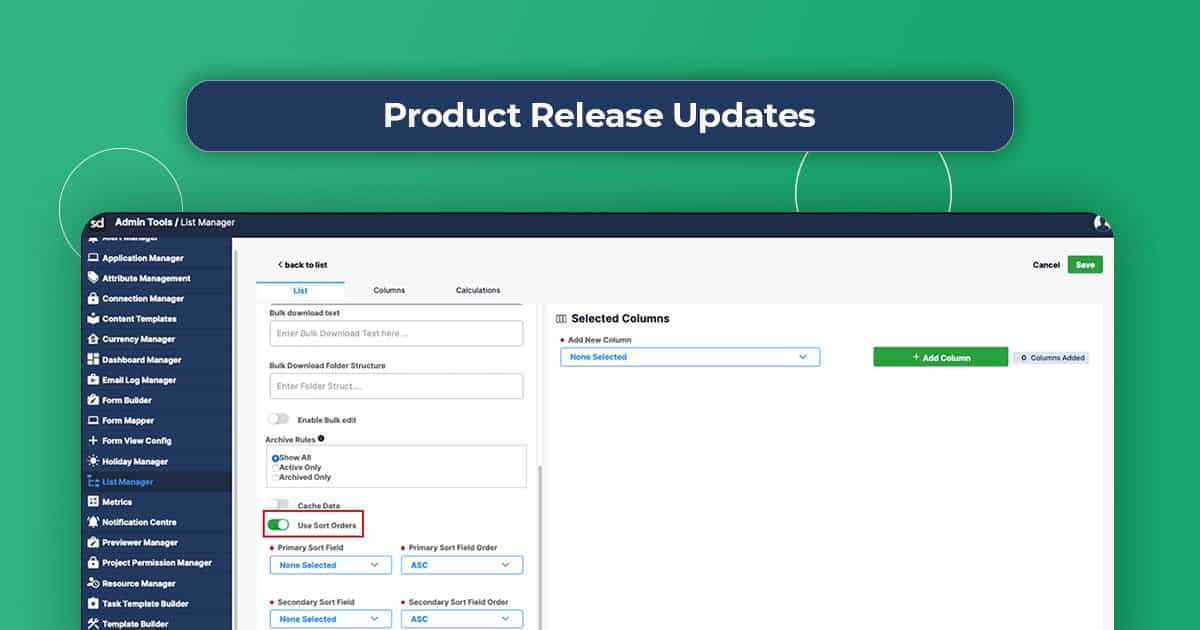Switch to the List tab

[301, 290]
